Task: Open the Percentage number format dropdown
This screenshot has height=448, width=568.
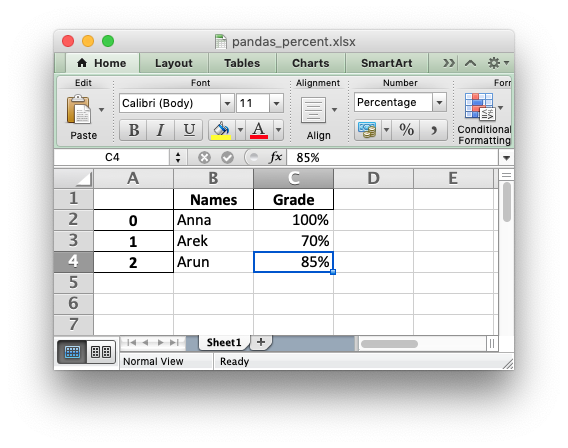Action: (x=439, y=102)
